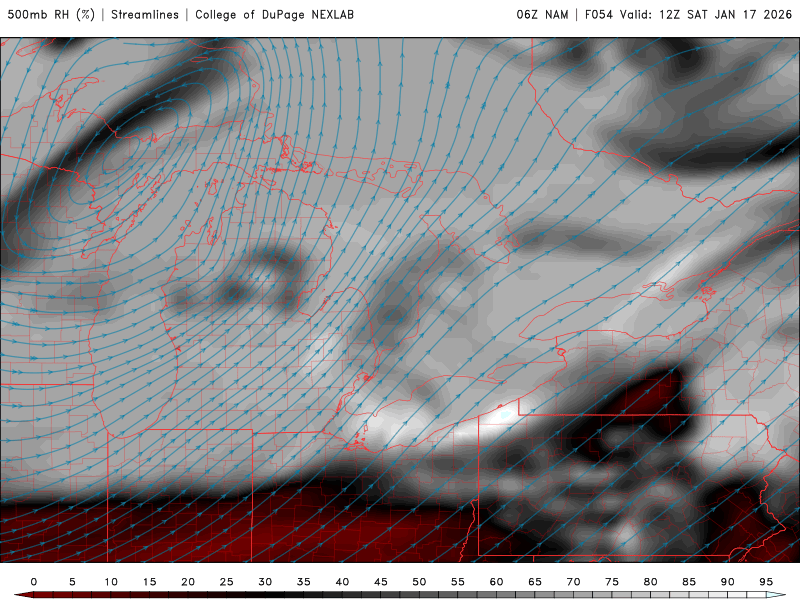Click the "500mb RH (%)" title text
Viewport: 800px width, 600px height.
click(51, 14)
